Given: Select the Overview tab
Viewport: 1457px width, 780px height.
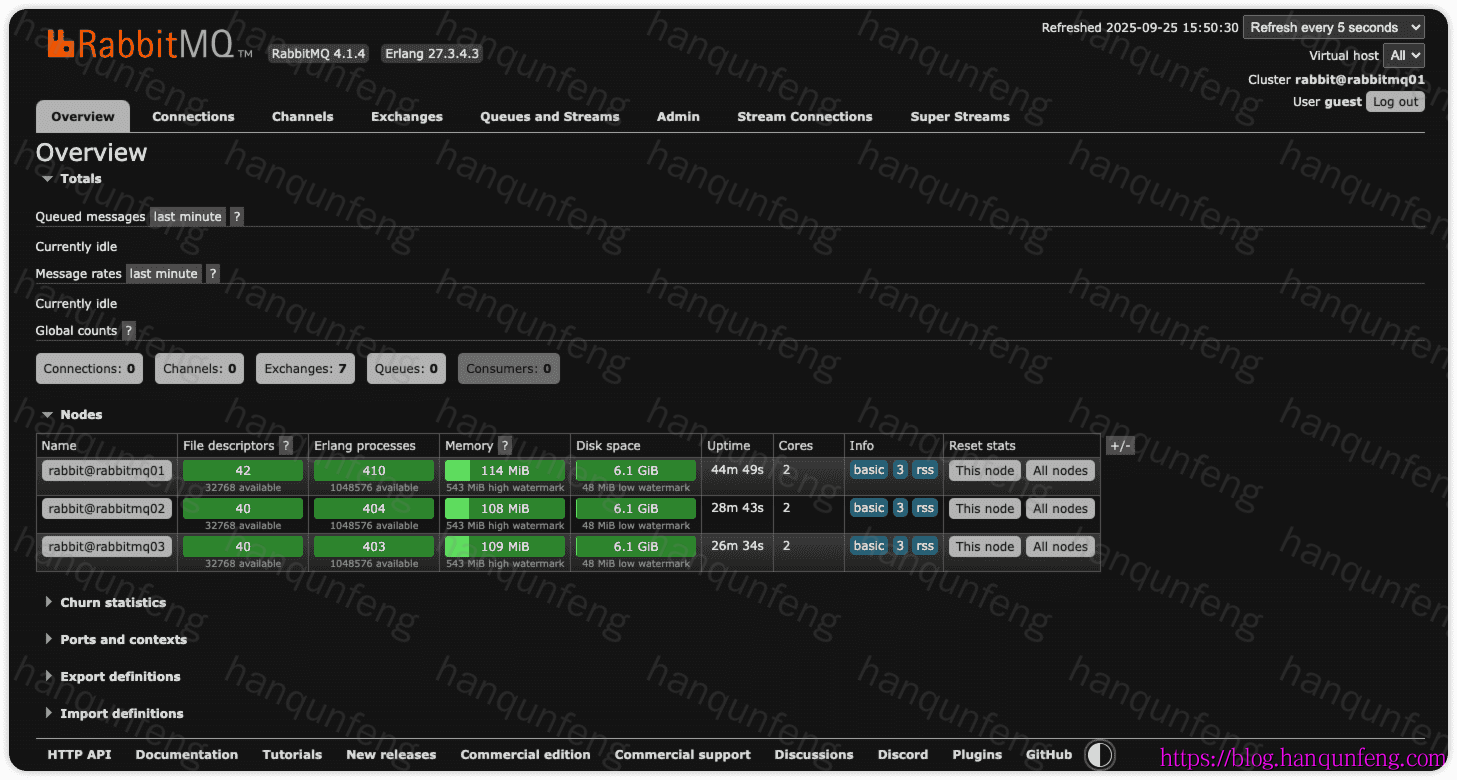Looking at the screenshot, I should coord(83,117).
